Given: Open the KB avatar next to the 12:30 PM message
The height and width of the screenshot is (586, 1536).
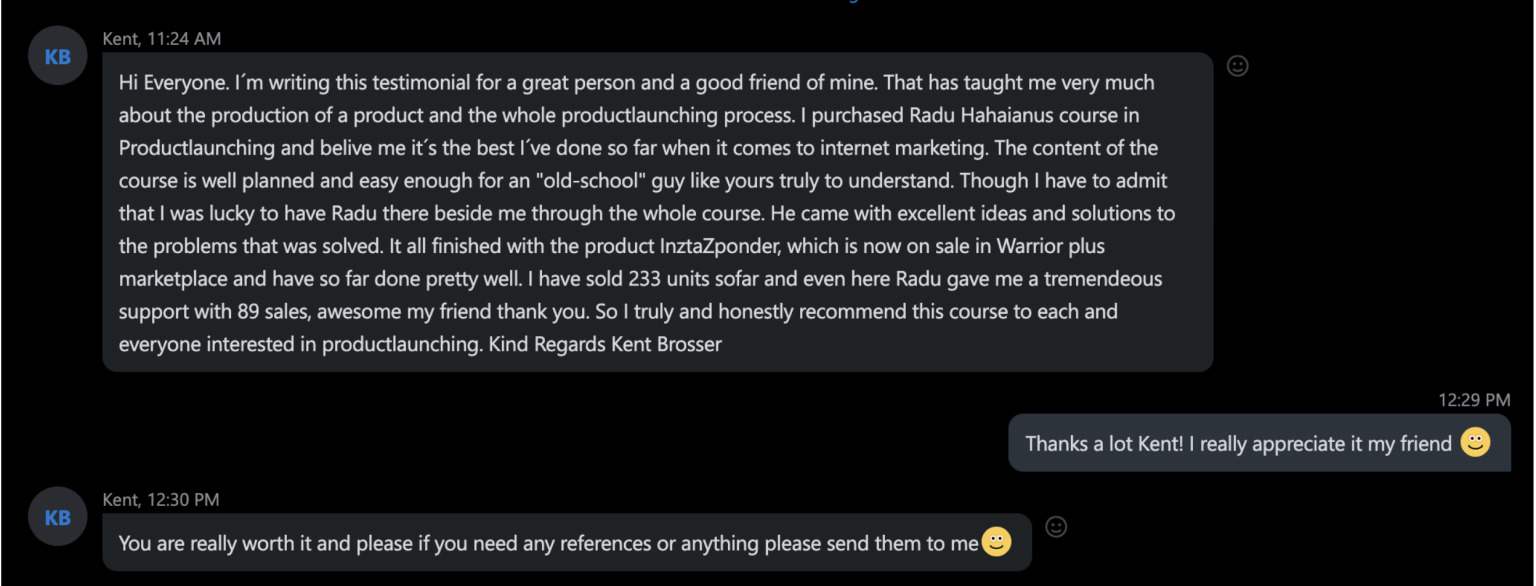Looking at the screenshot, I should [58, 517].
